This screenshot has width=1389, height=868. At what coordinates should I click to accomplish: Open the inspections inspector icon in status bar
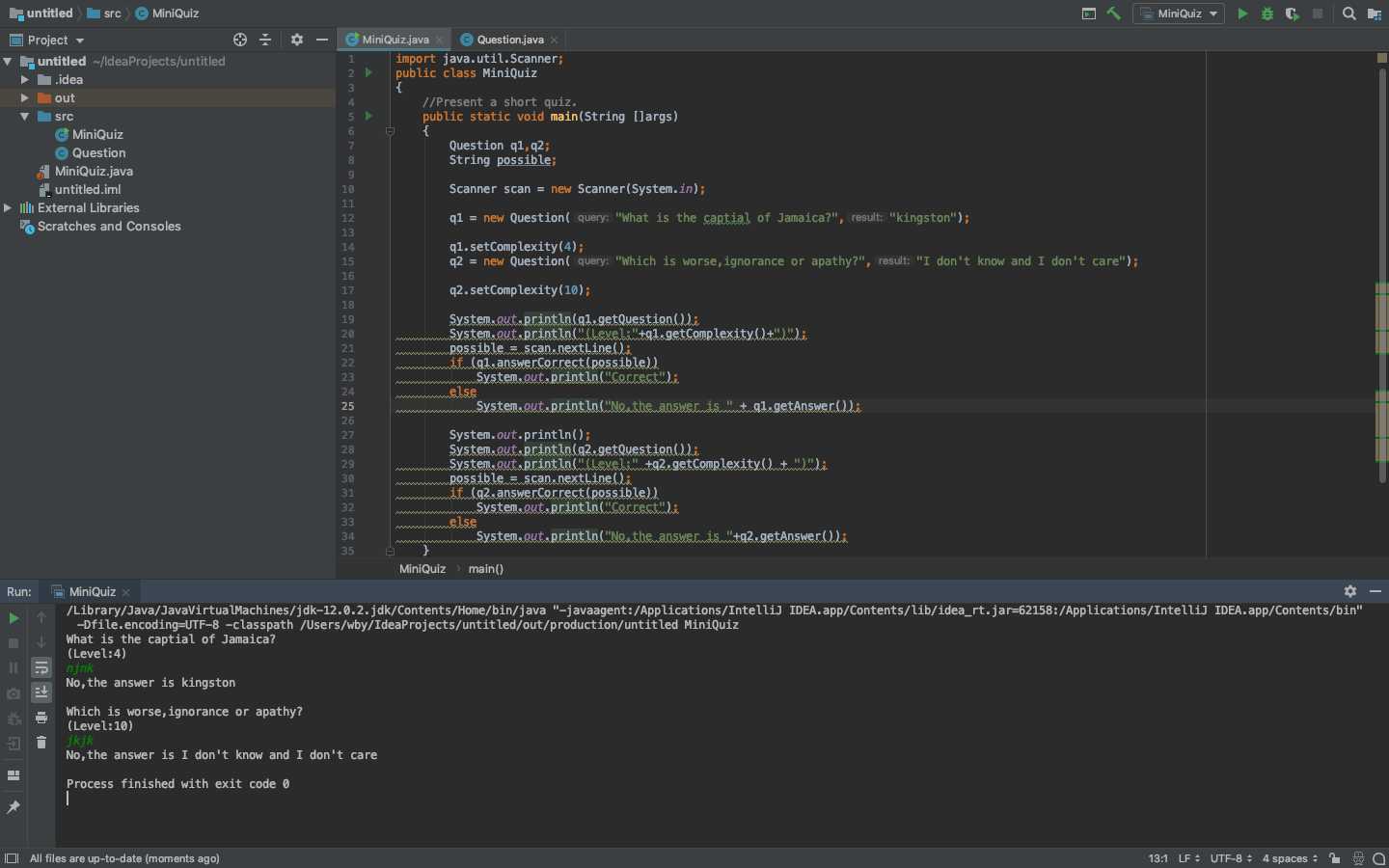(1358, 858)
